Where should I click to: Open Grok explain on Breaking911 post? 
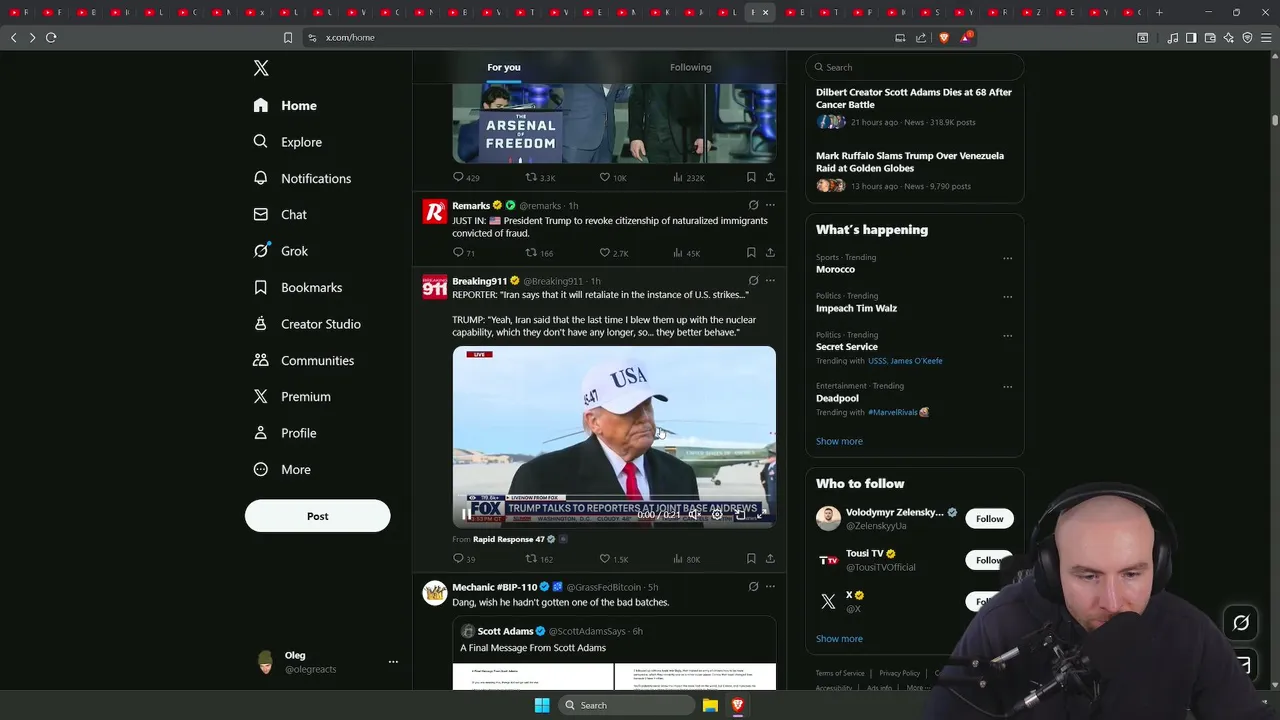753,281
